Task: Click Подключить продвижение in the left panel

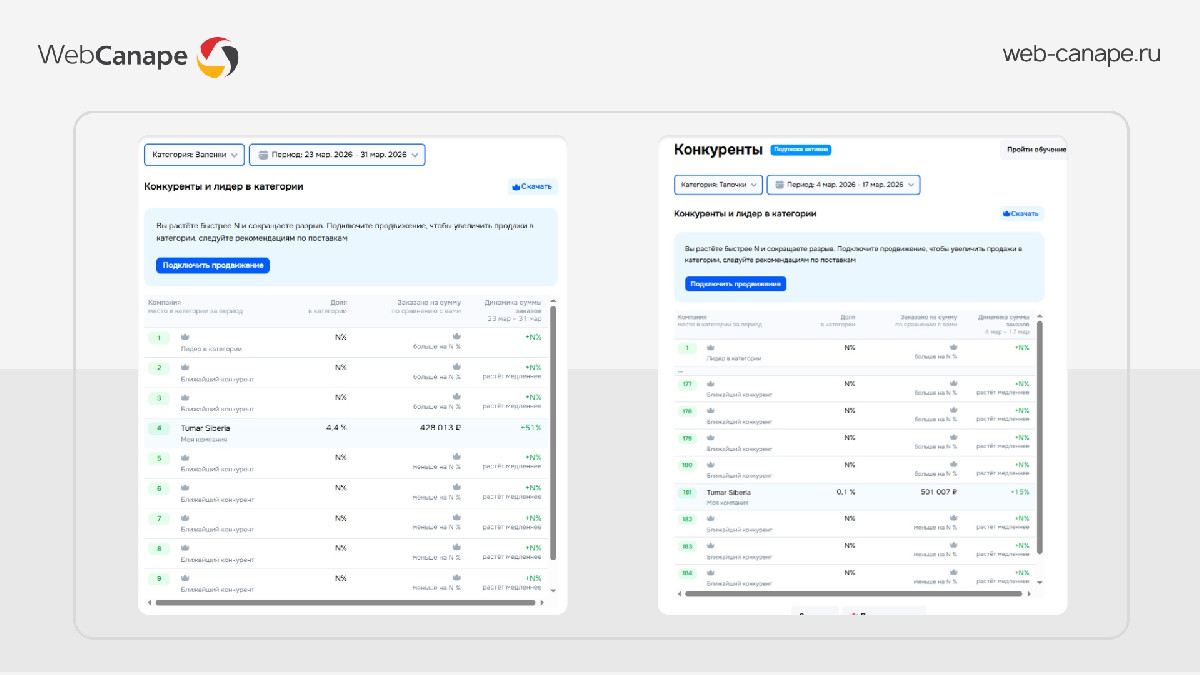Action: [213, 265]
